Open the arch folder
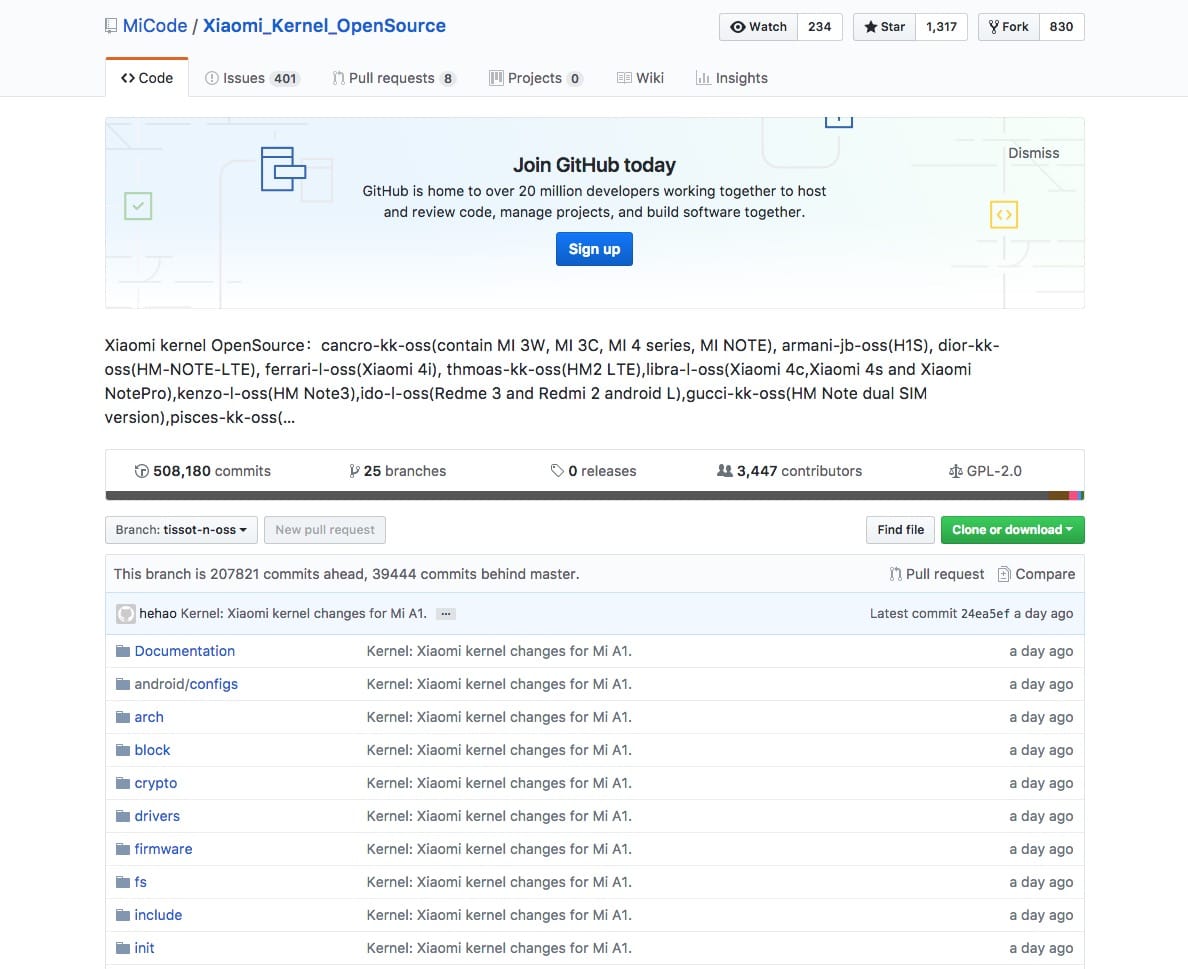1188x969 pixels. (149, 717)
